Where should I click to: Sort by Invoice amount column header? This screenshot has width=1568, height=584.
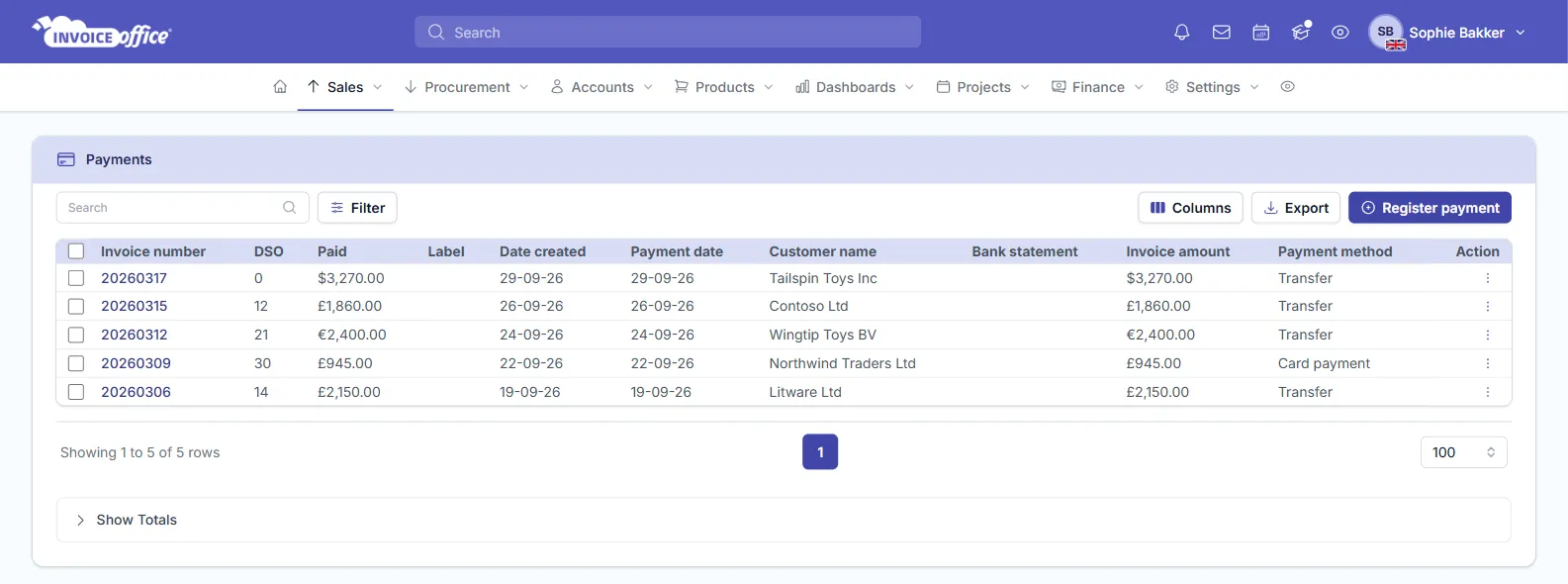[1178, 251]
